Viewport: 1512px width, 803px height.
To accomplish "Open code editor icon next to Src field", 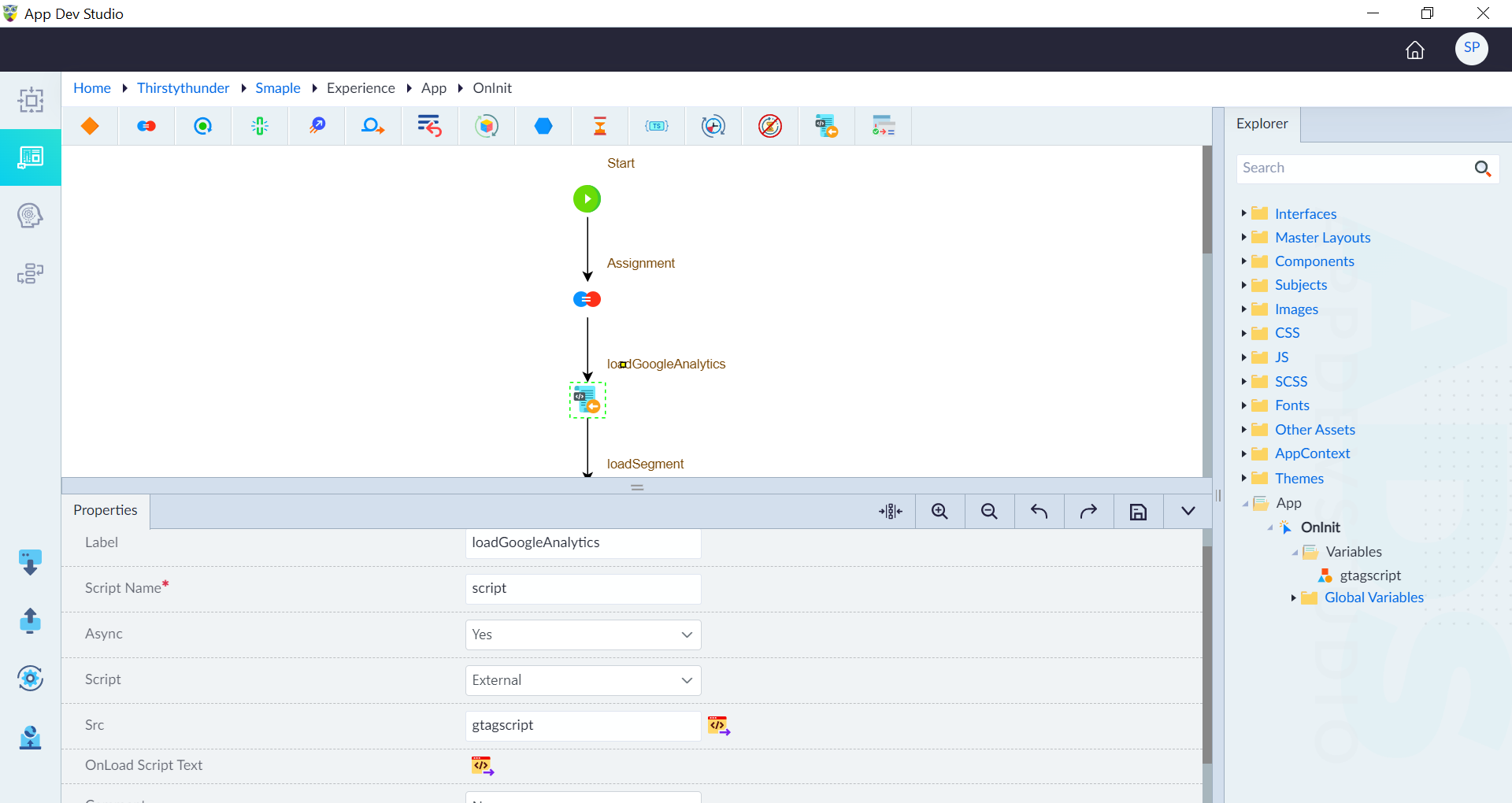I will 719,726.
